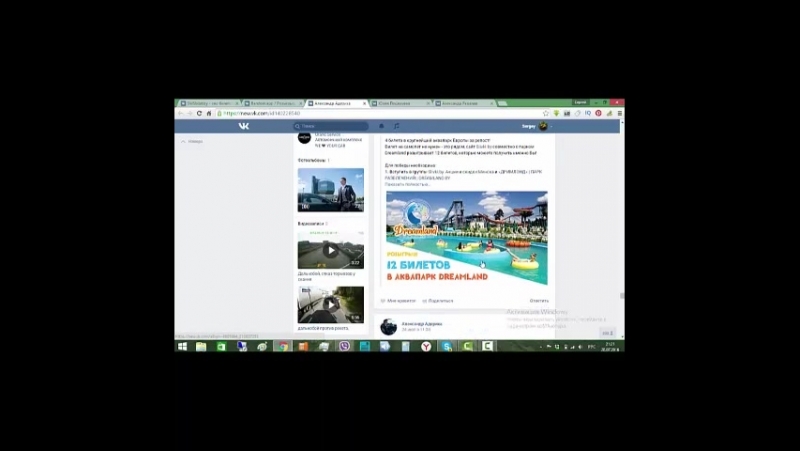Switch to the Юлия browser tab
This screenshot has height=451, width=800.
[401, 103]
